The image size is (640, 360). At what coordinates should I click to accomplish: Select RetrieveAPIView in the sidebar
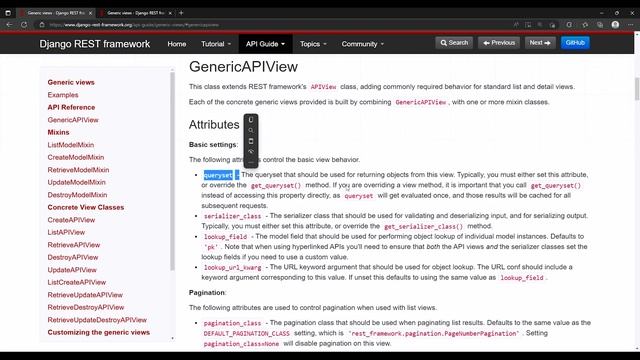pos(74,245)
